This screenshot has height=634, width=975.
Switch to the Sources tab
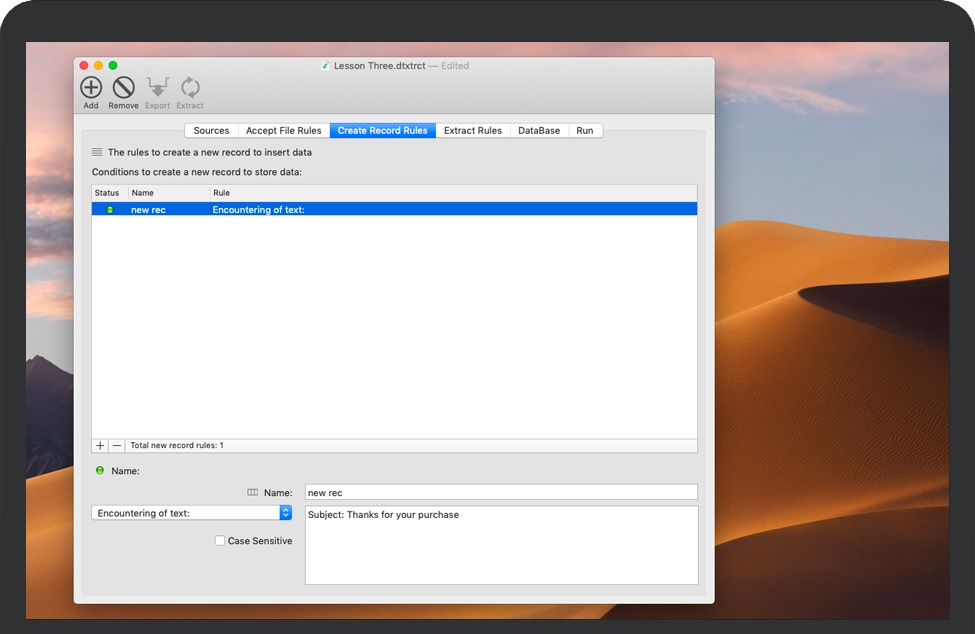(210, 130)
